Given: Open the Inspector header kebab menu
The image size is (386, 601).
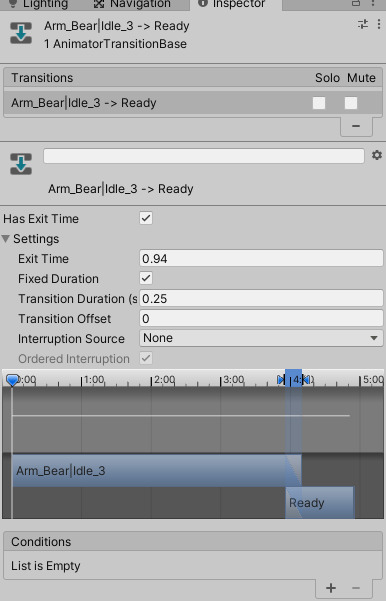Looking at the screenshot, I should pyautogui.click(x=379, y=25).
